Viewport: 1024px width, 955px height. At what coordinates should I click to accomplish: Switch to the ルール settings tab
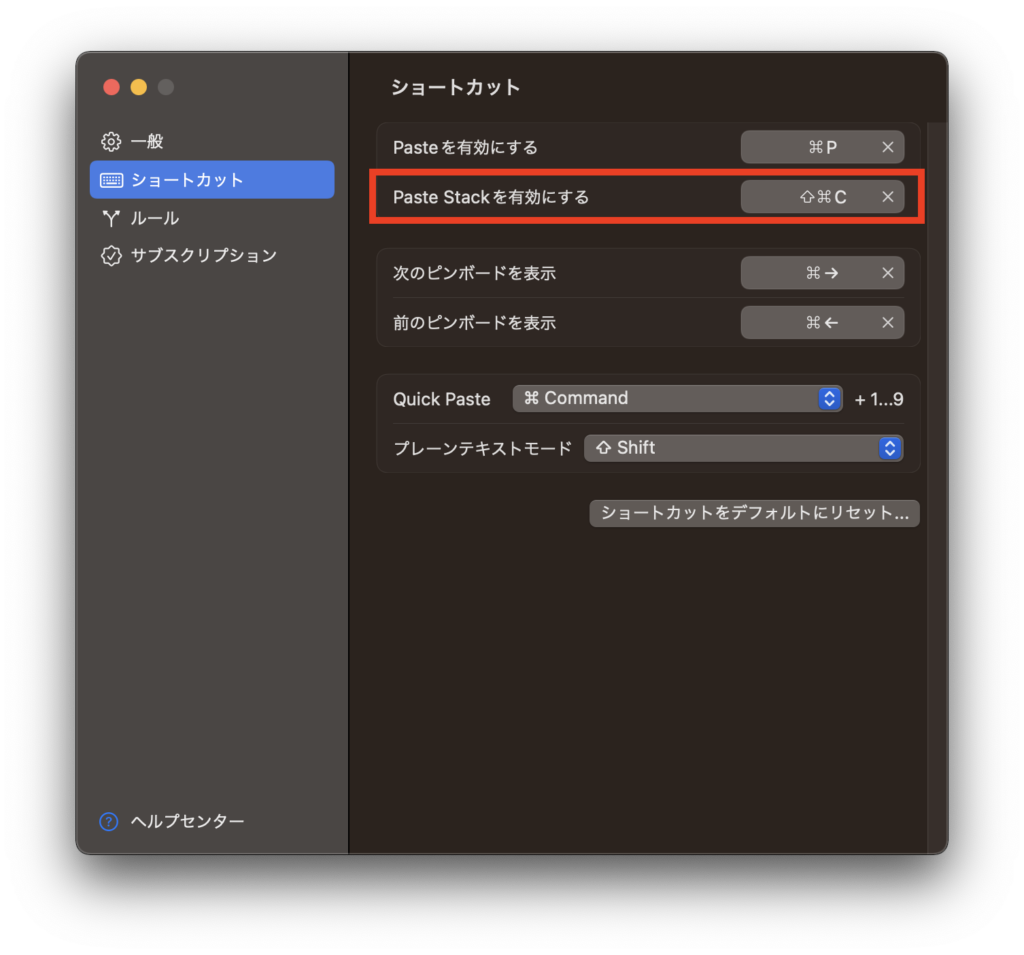click(155, 218)
